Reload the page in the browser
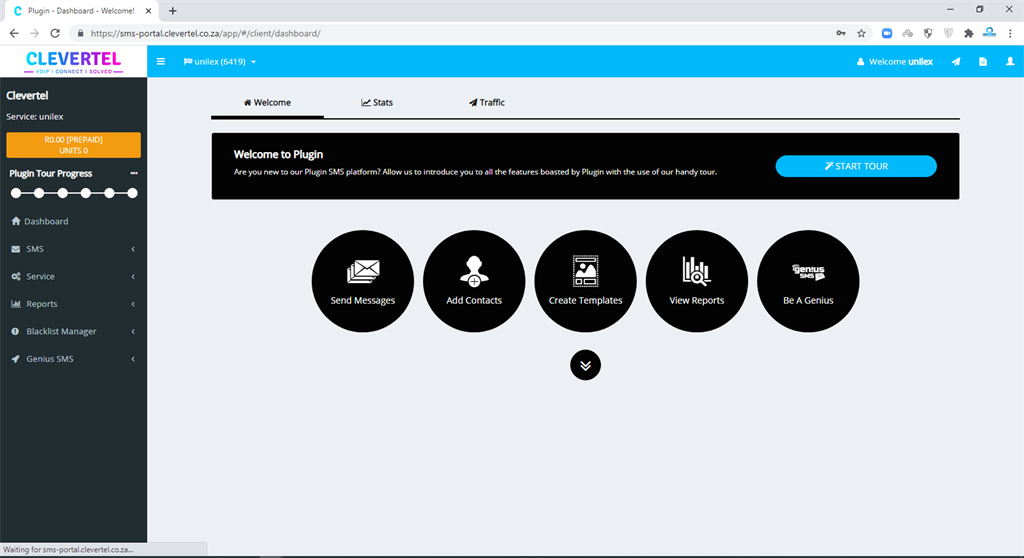This screenshot has height=558, width=1024. coord(55,33)
